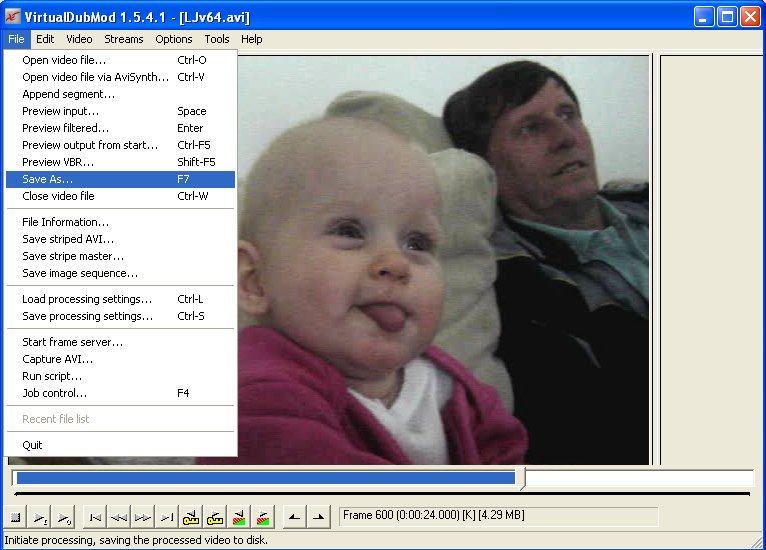The height and width of the screenshot is (550, 766).
Task: Open the Edit menu
Action: coord(45,39)
